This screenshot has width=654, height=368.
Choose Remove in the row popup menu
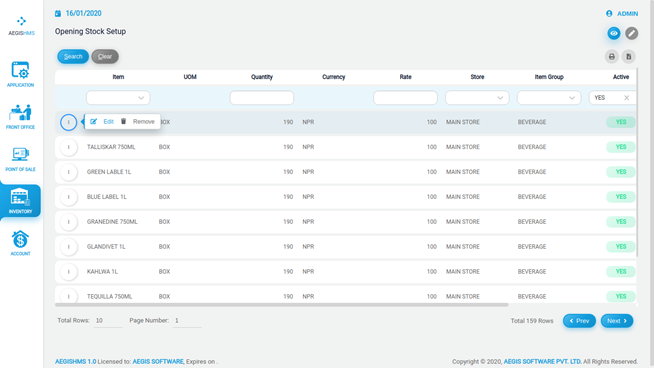click(x=138, y=121)
